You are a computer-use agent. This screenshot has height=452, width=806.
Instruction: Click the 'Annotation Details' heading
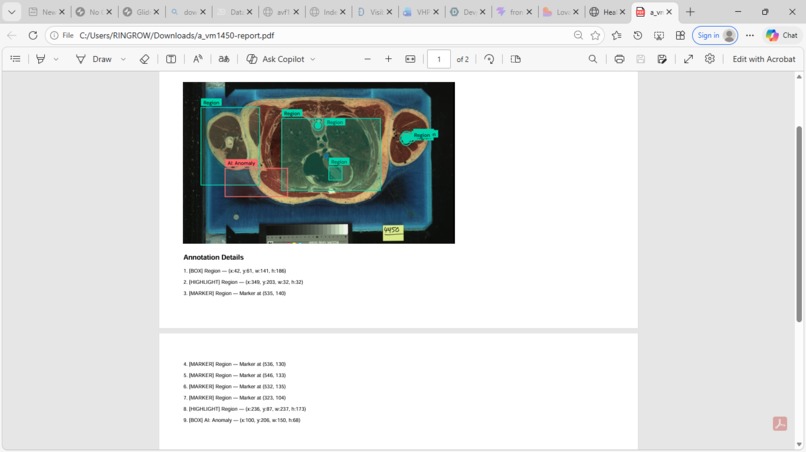[213, 257]
